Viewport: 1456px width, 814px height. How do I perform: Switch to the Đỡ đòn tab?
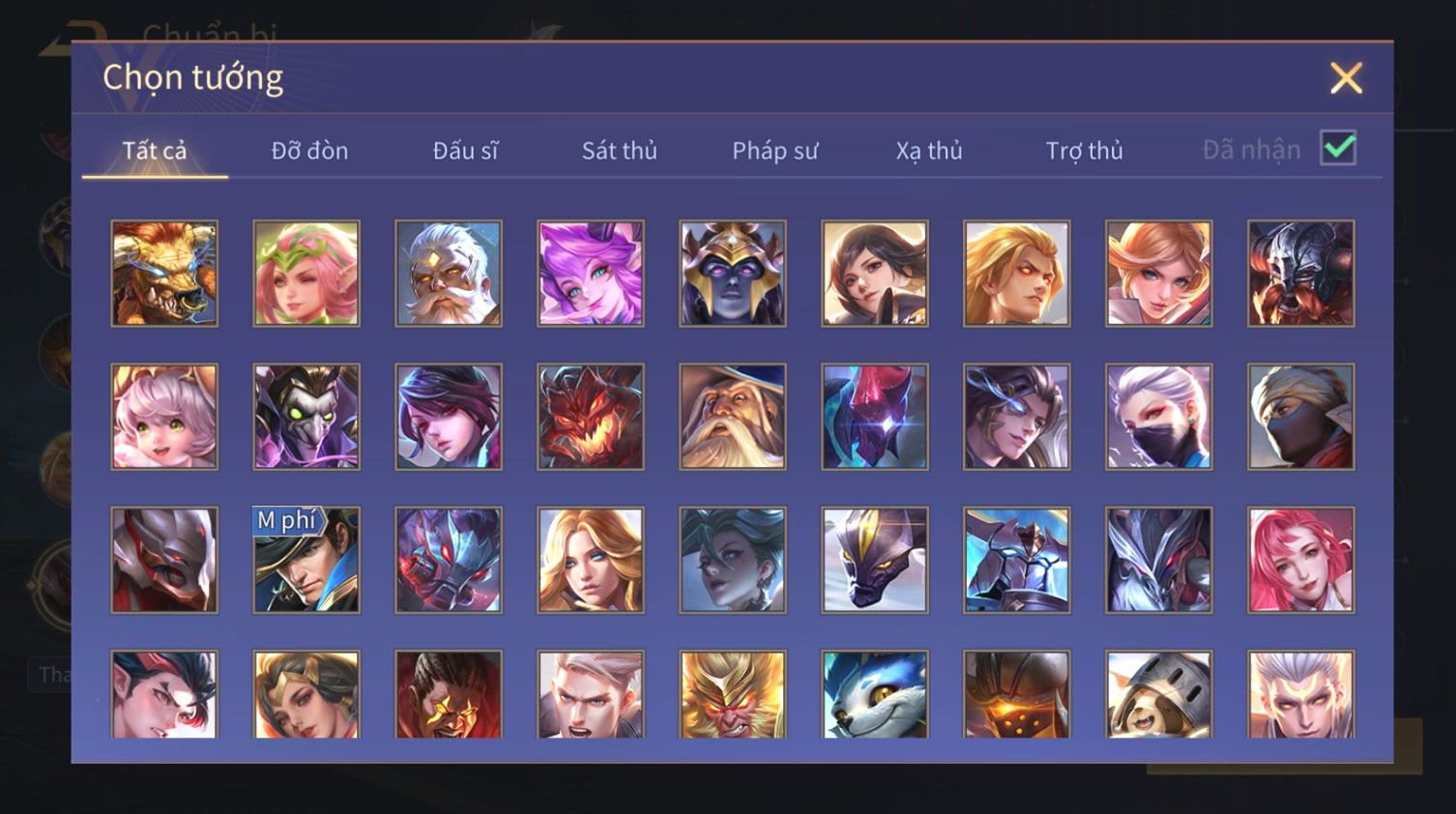pos(309,151)
